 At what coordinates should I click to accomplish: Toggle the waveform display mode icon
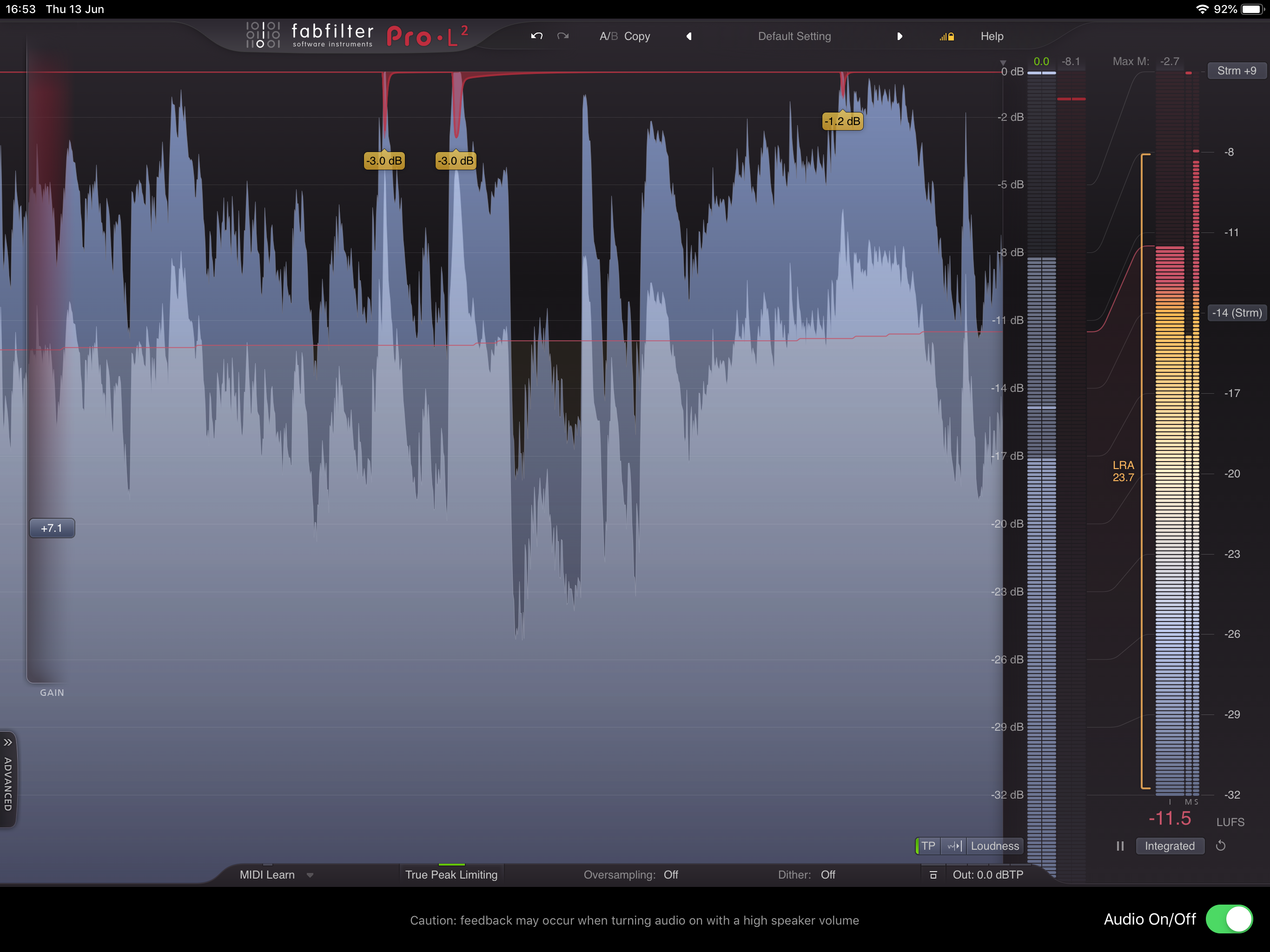[954, 846]
